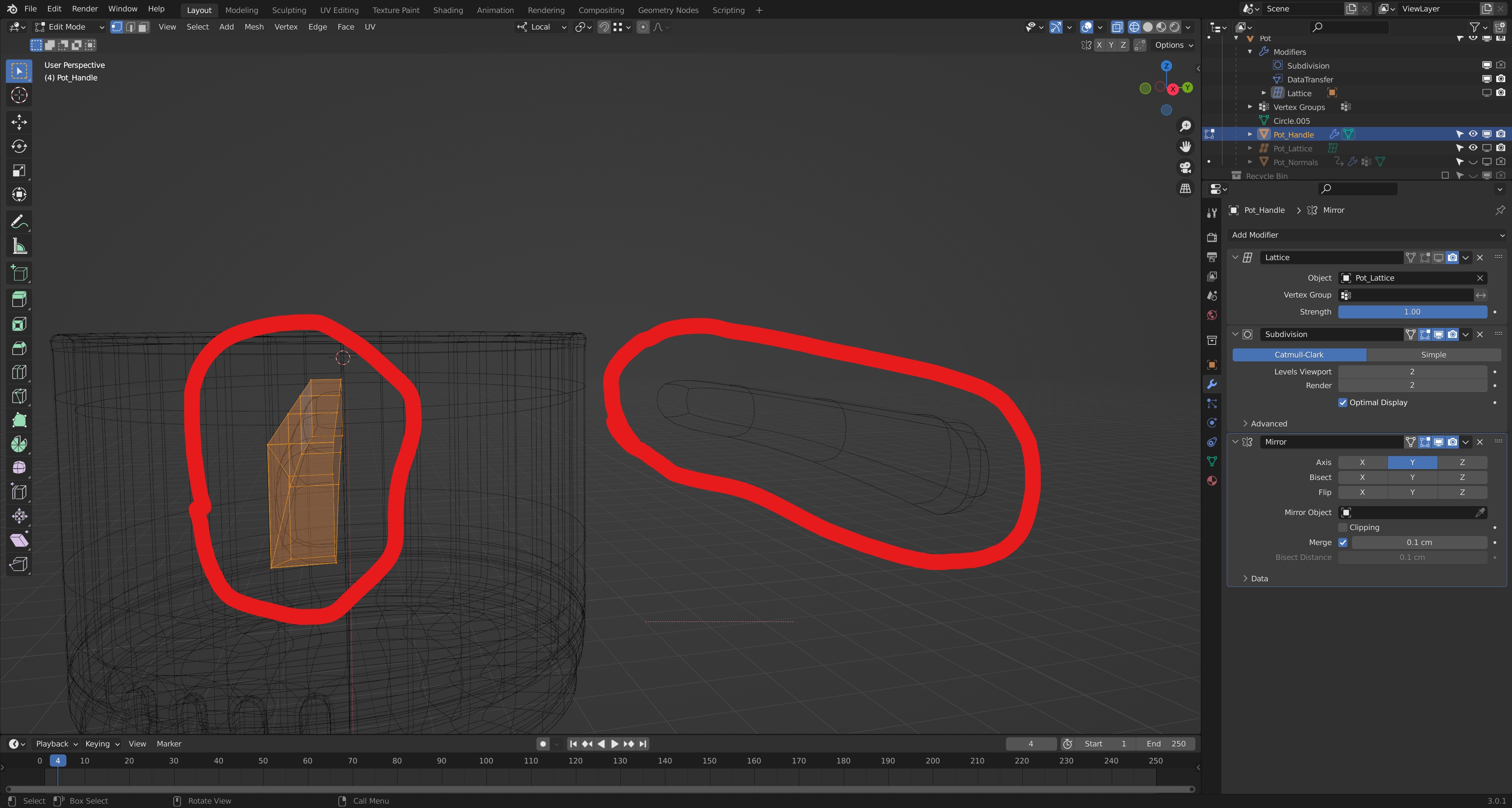1512x808 pixels.
Task: Click the Mirror Object field
Action: pyautogui.click(x=1409, y=513)
